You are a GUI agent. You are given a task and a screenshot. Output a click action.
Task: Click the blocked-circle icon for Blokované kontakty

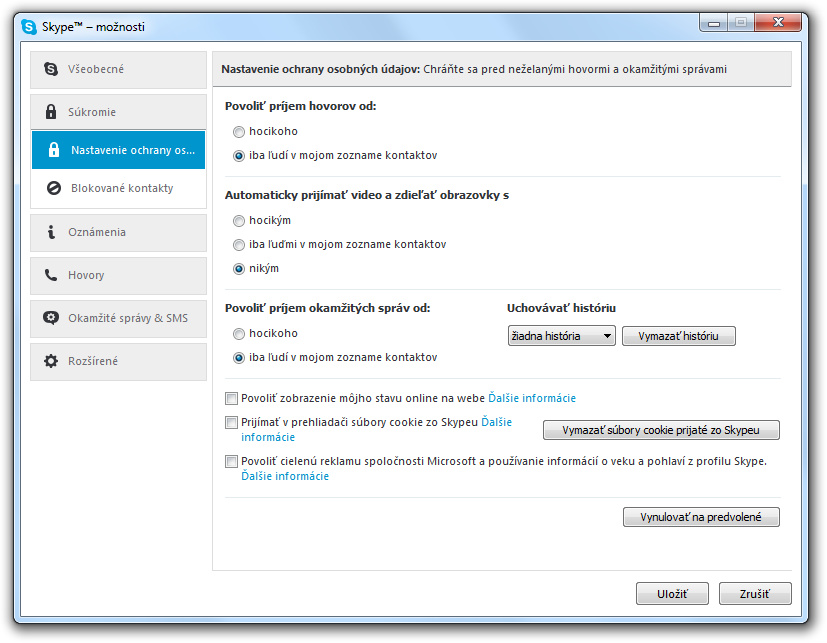[x=54, y=188]
